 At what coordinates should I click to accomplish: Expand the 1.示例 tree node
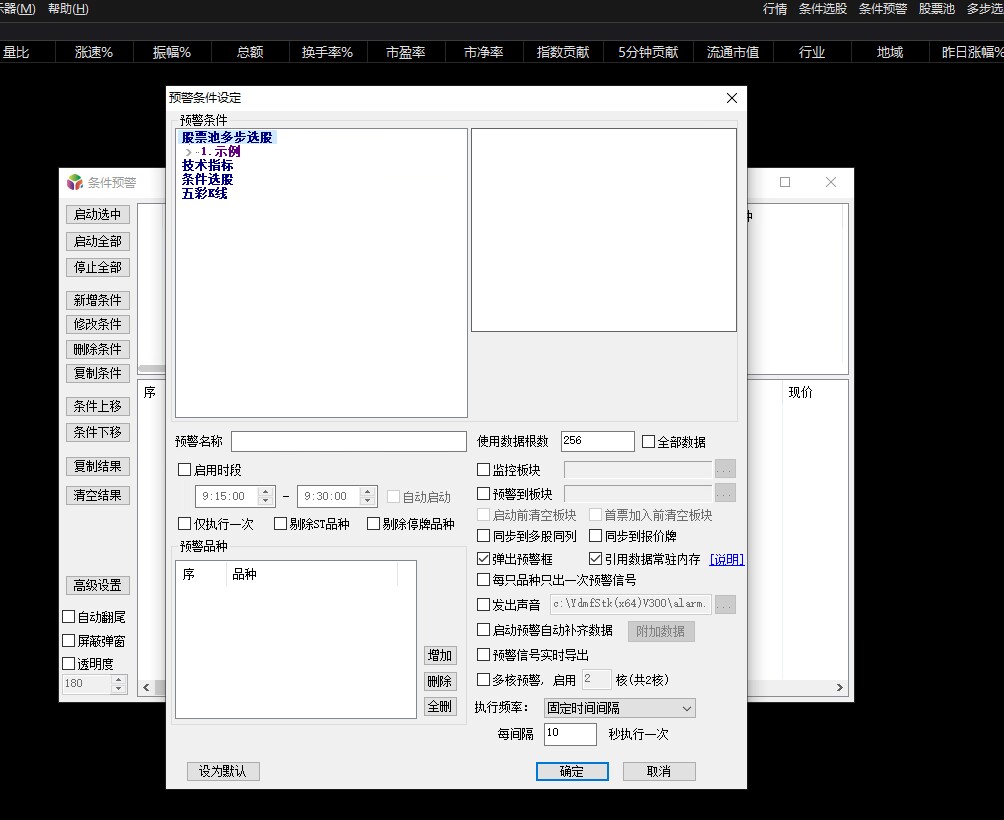pos(188,152)
